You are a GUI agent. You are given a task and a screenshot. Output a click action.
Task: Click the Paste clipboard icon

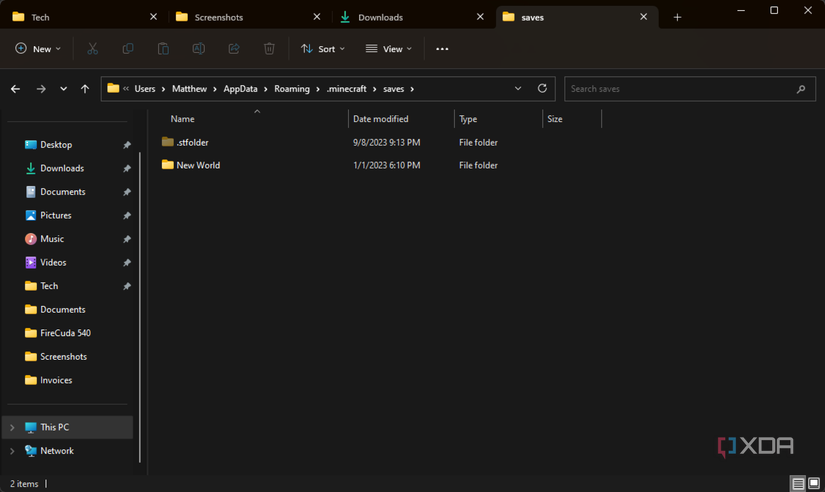pyautogui.click(x=163, y=49)
